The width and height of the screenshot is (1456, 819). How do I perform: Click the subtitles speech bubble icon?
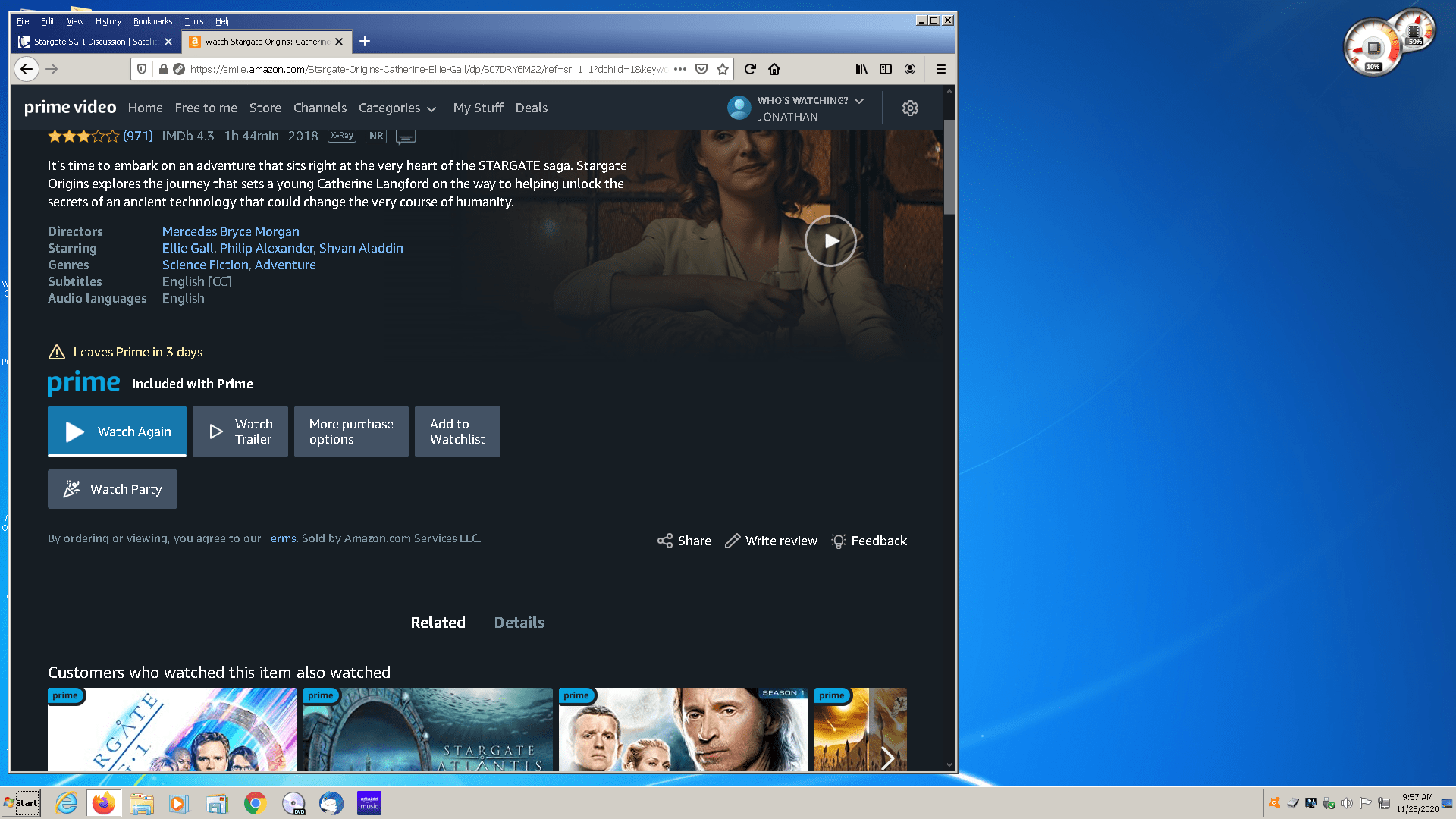point(406,136)
